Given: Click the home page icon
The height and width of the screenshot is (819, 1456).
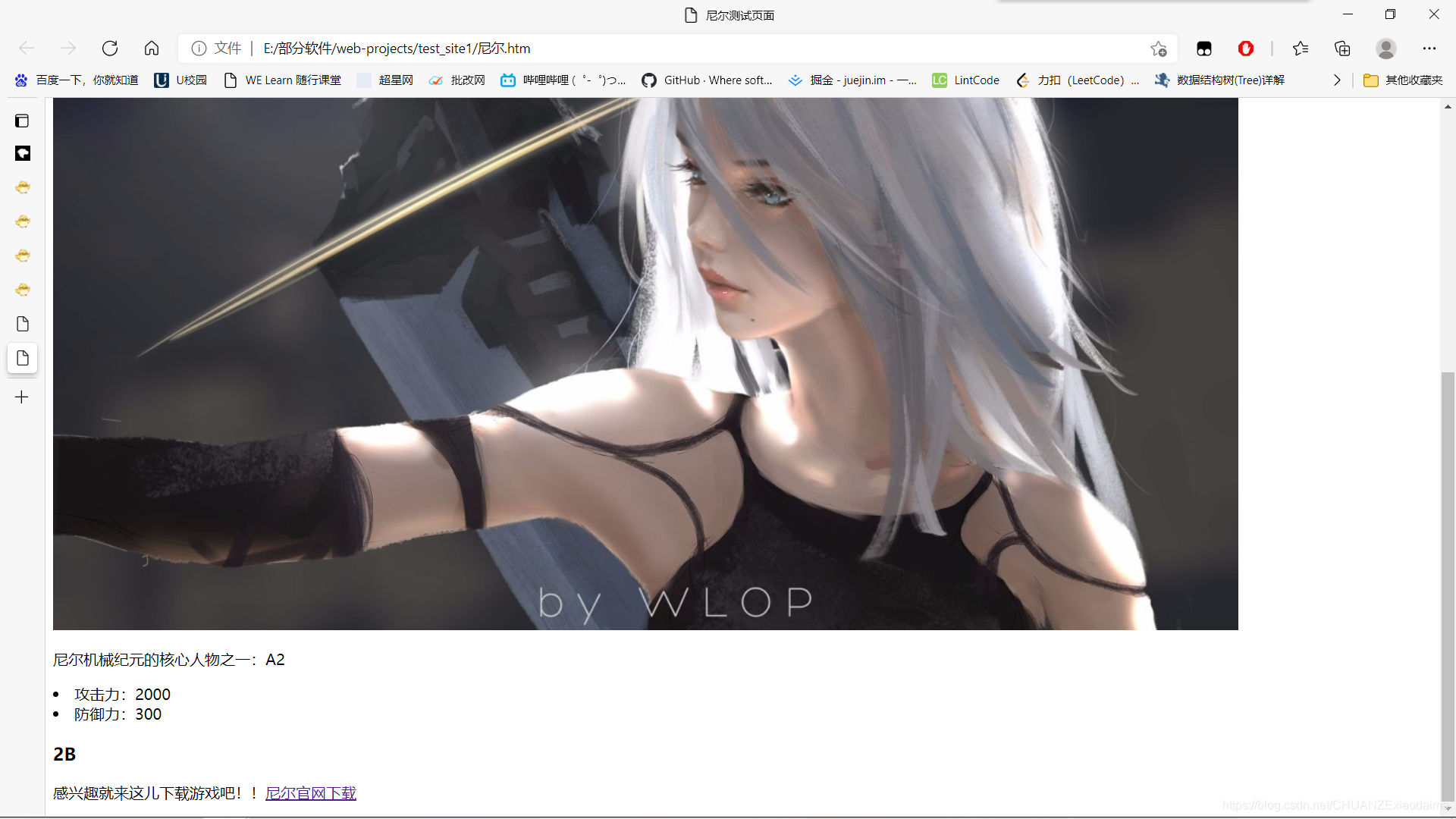Looking at the screenshot, I should [x=152, y=49].
